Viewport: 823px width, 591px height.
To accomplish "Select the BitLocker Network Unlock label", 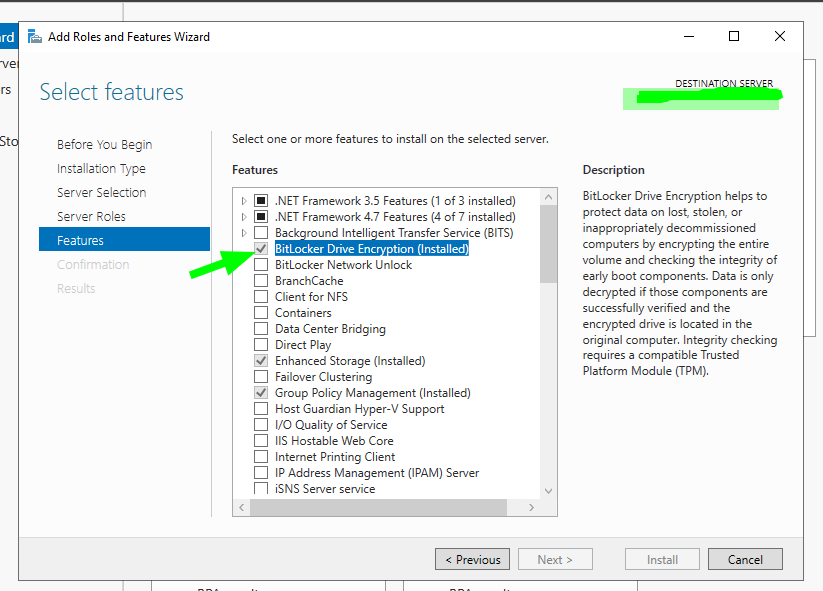I will click(x=343, y=265).
